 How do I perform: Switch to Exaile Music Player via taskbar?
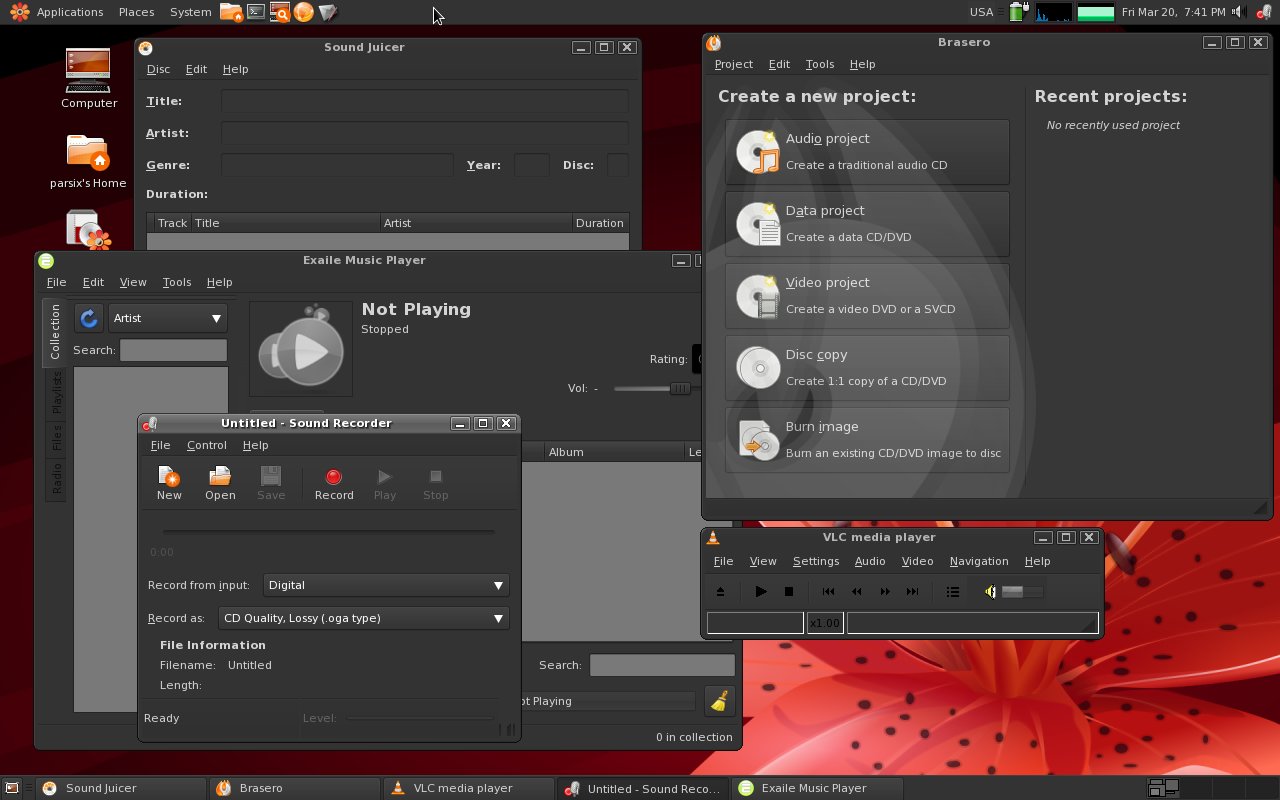(x=815, y=788)
